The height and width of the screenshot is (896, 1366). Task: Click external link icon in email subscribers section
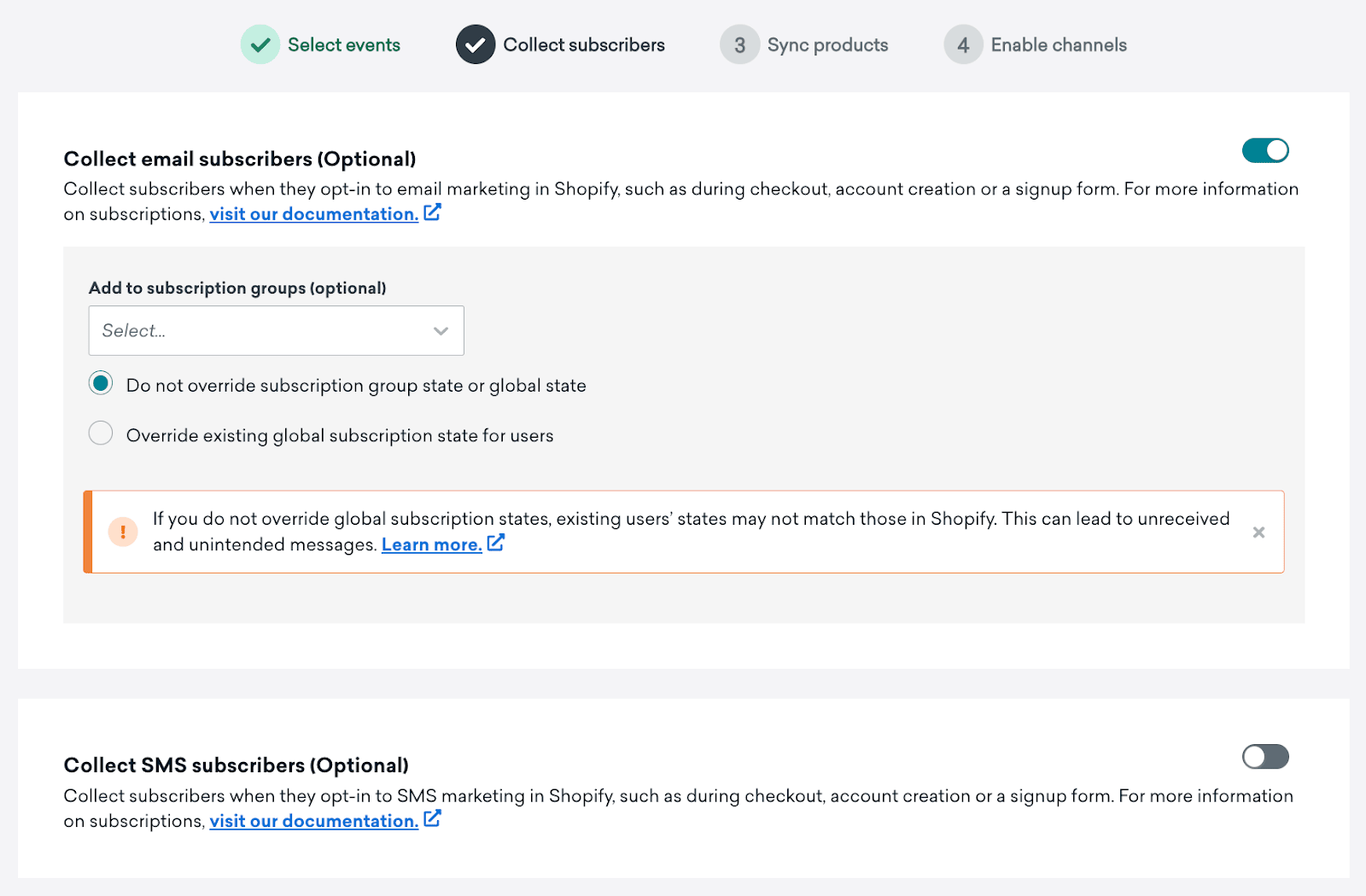(433, 212)
